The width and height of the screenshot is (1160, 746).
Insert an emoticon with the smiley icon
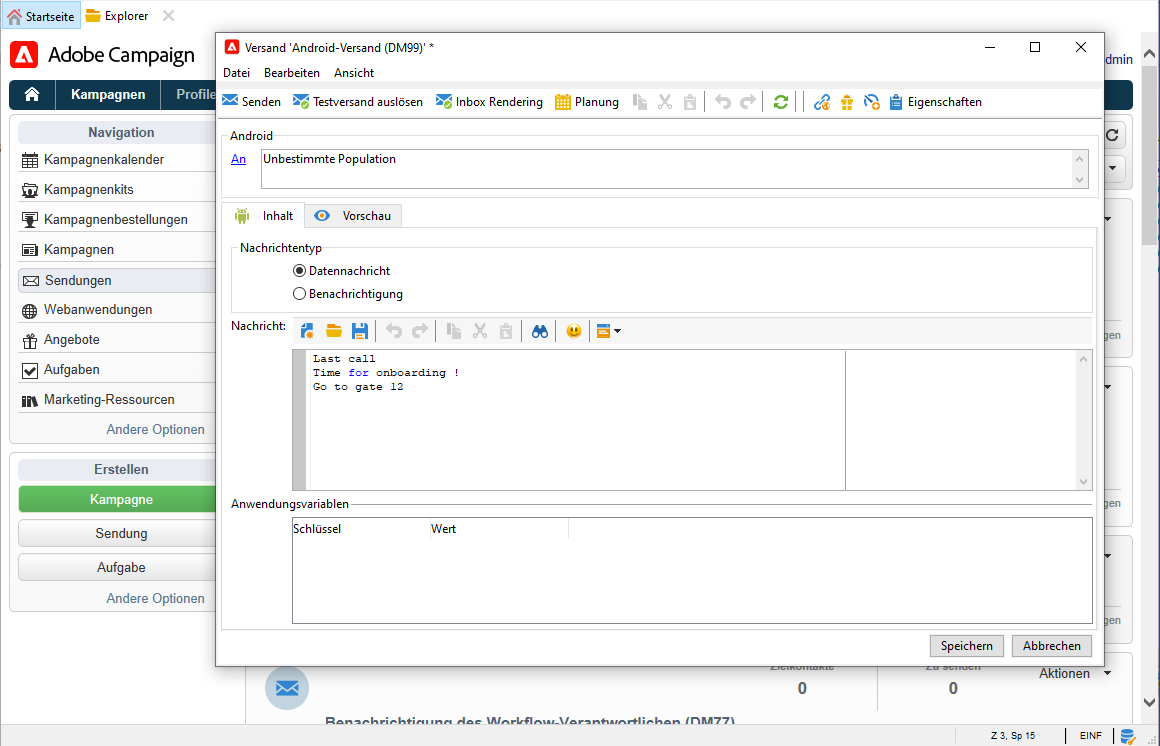573,331
